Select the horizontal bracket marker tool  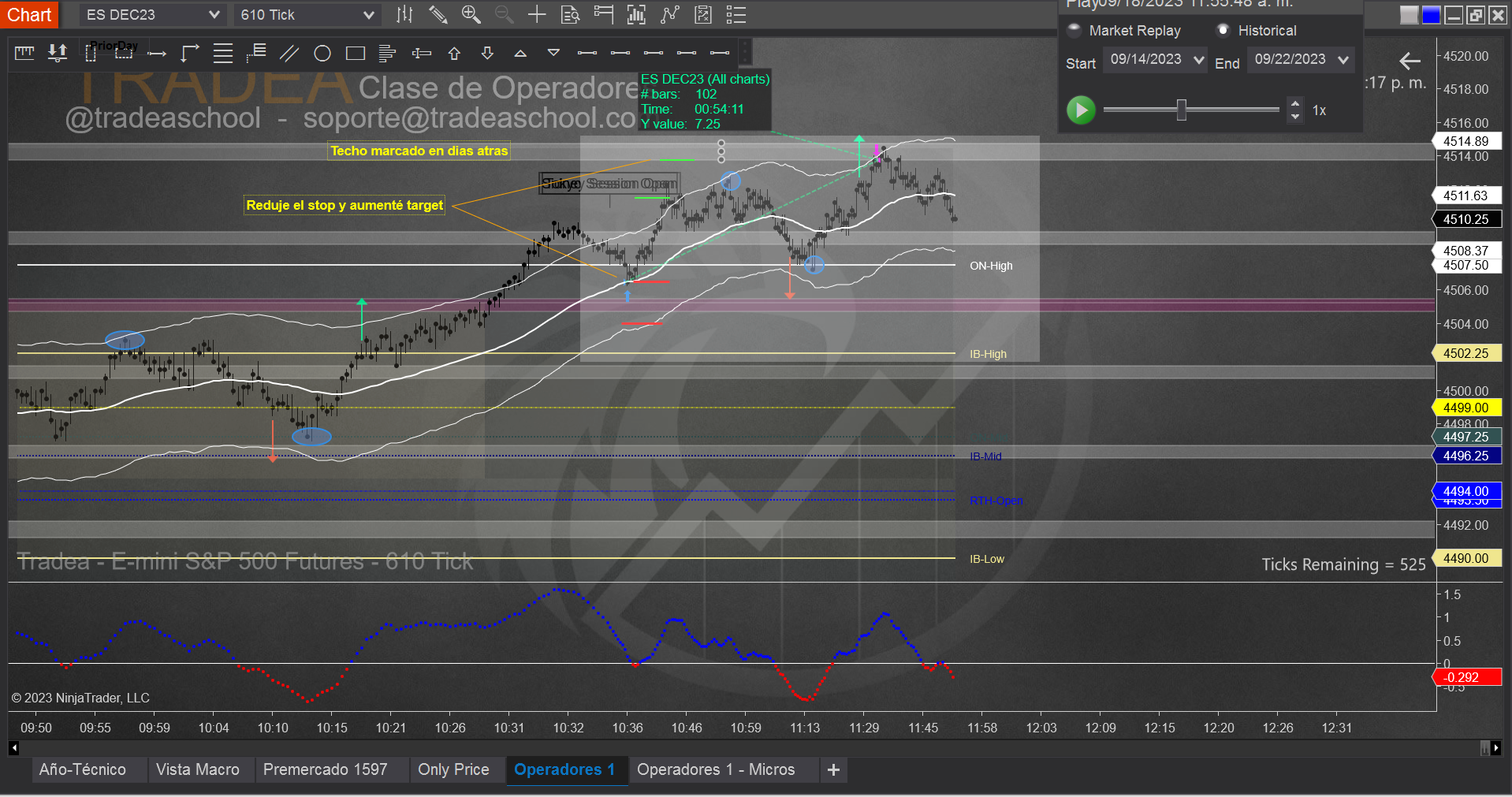422,53
